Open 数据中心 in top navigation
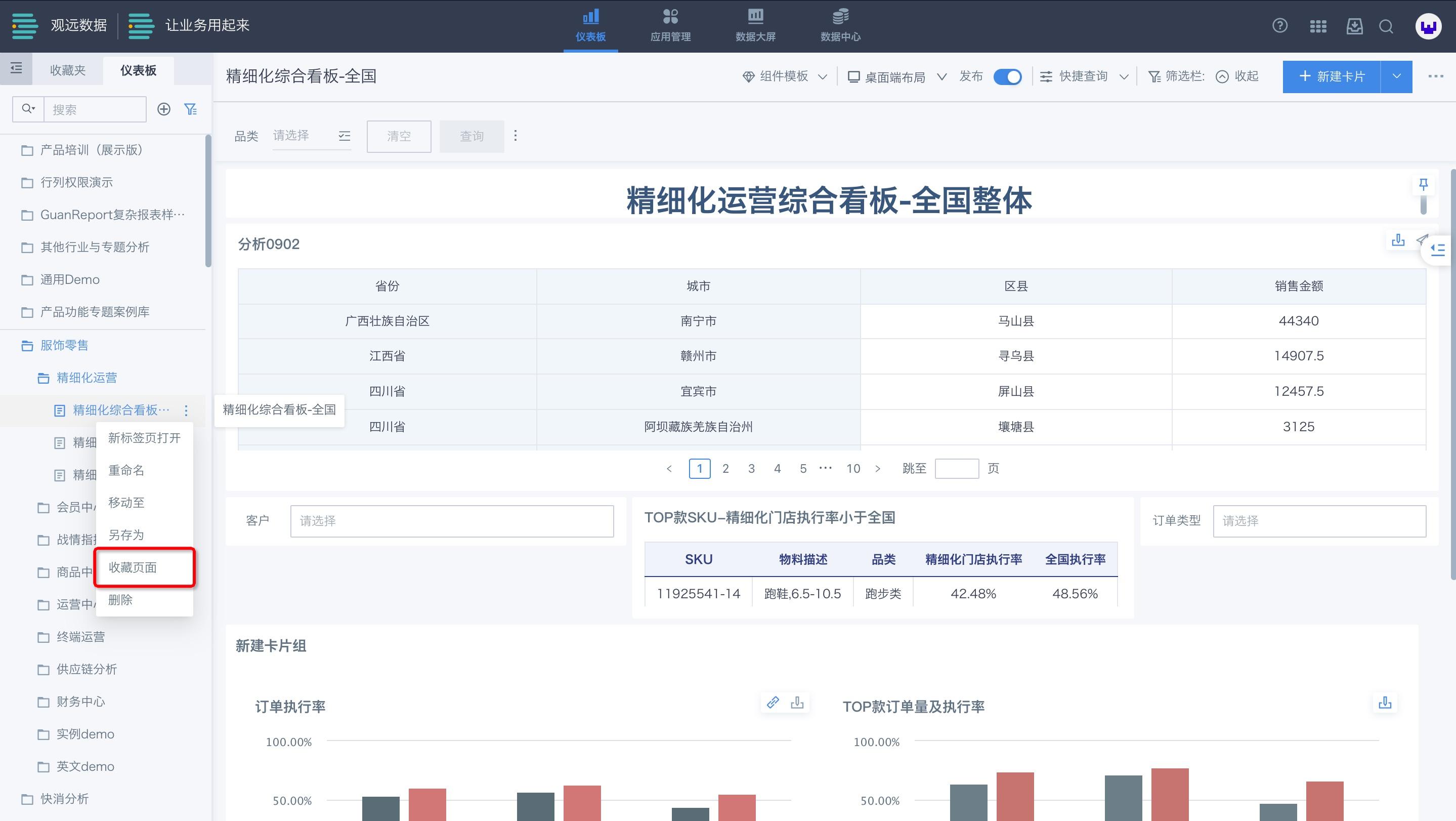Screen dimensions: 1456x821 click(x=840, y=26)
